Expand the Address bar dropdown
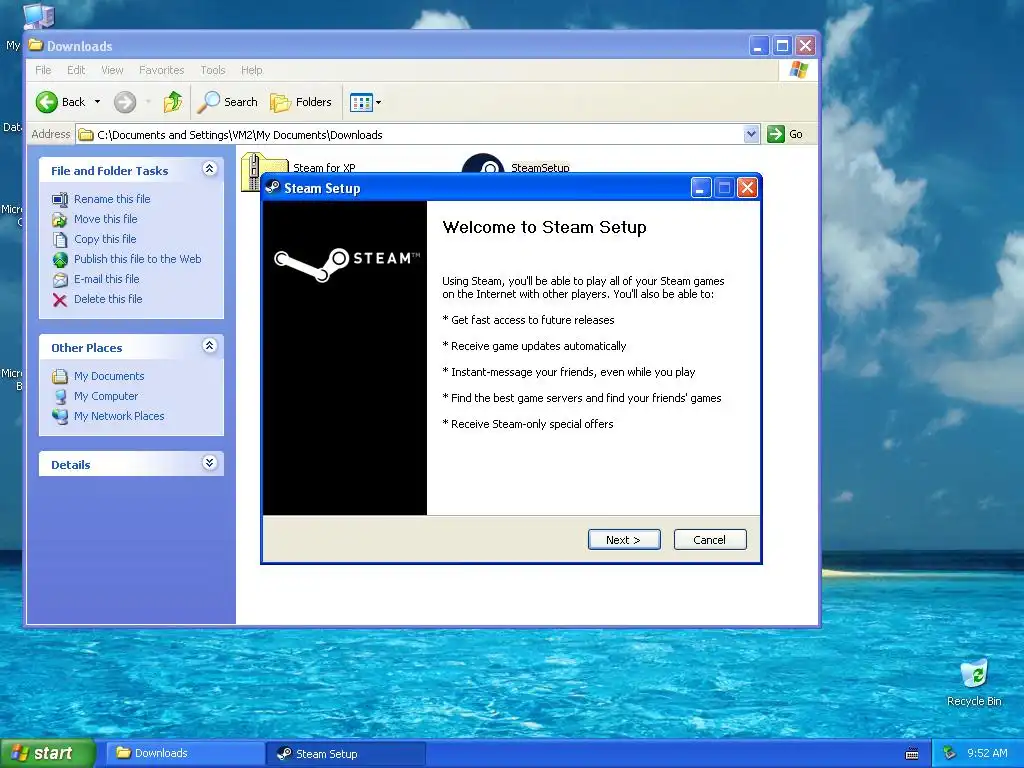 click(x=751, y=134)
